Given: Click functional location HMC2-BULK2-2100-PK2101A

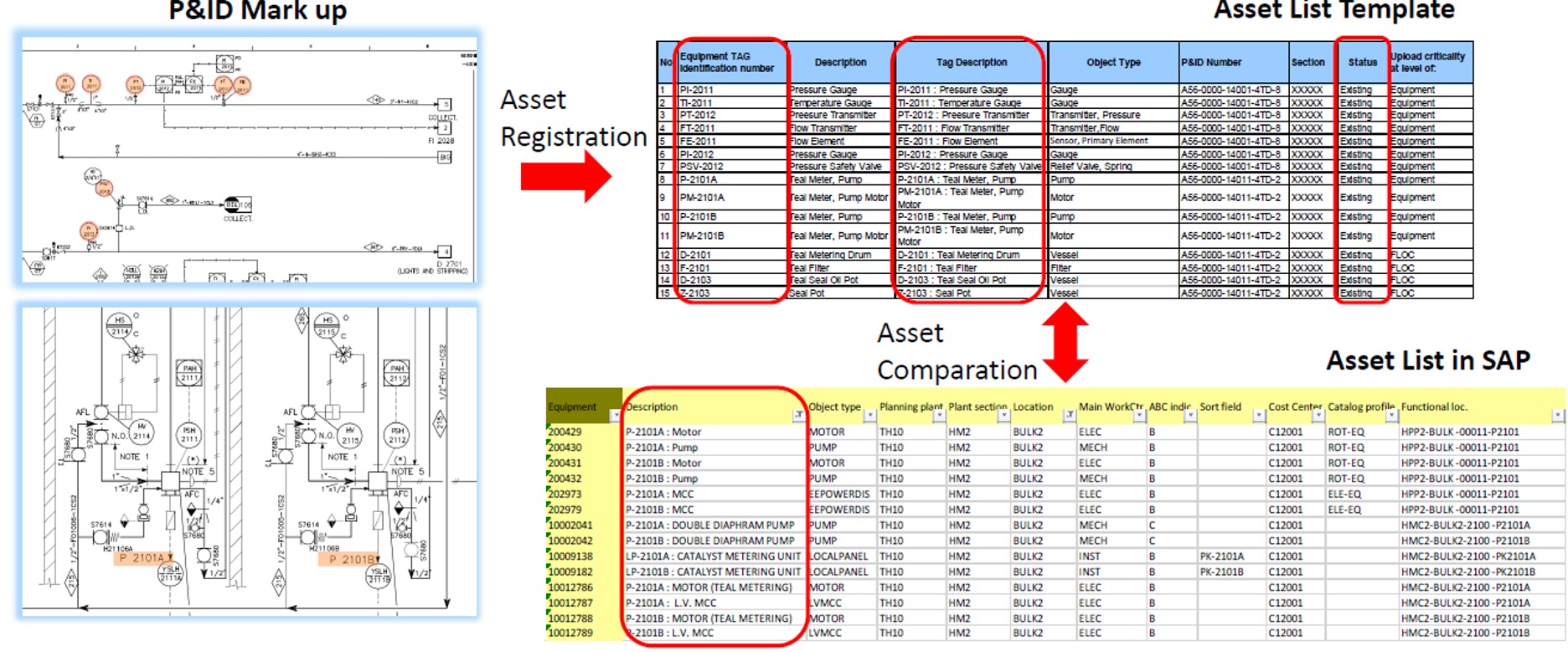Looking at the screenshot, I should (x=1482, y=556).
